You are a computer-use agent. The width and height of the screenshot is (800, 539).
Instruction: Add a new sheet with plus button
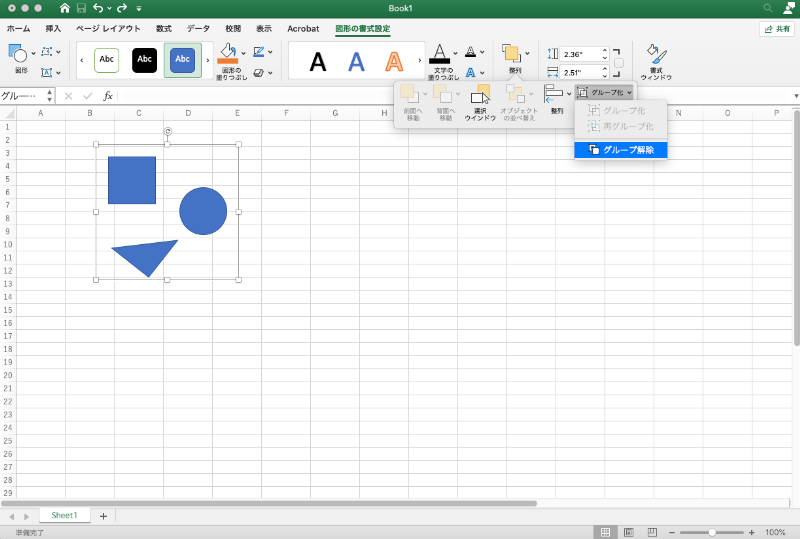tap(103, 516)
